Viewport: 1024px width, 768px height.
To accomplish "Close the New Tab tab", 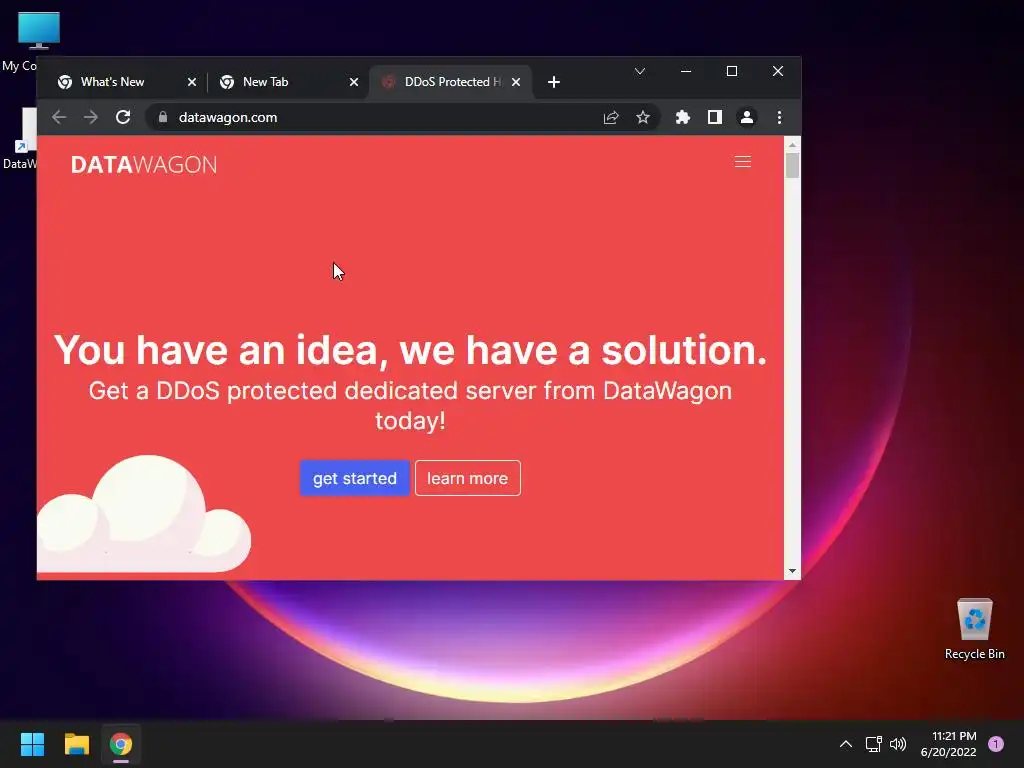I will coord(353,82).
